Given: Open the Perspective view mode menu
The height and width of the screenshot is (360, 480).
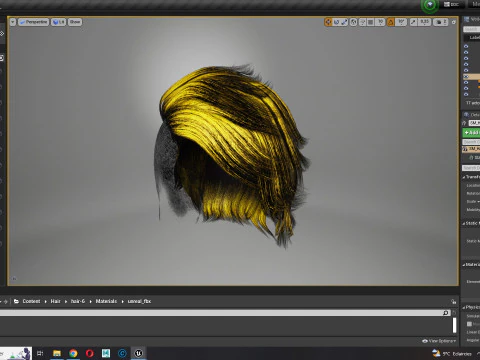Looking at the screenshot, I should (33, 22).
